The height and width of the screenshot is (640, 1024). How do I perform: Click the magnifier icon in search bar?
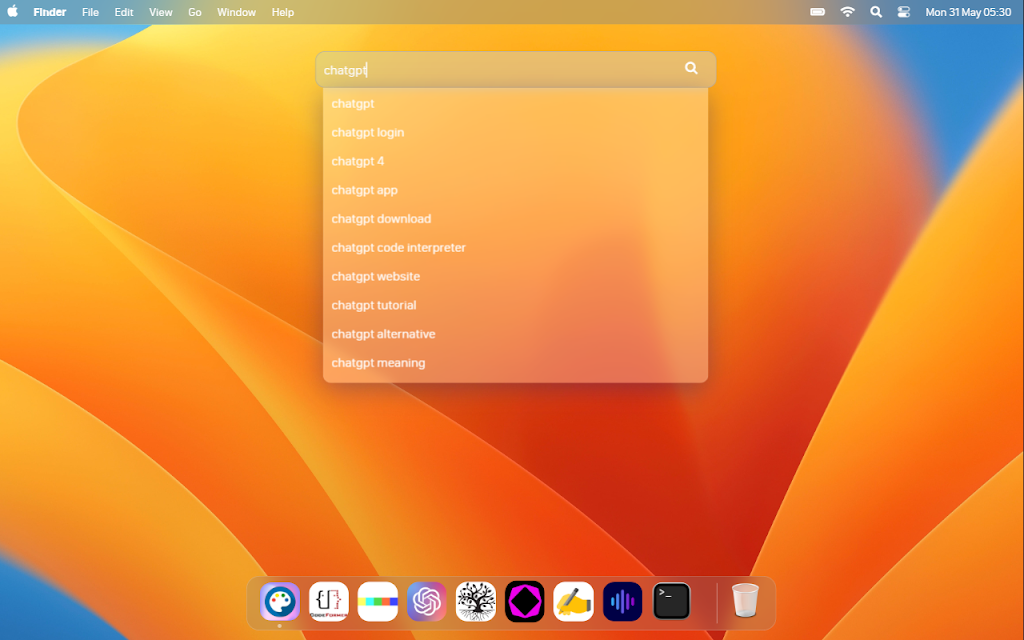(691, 68)
